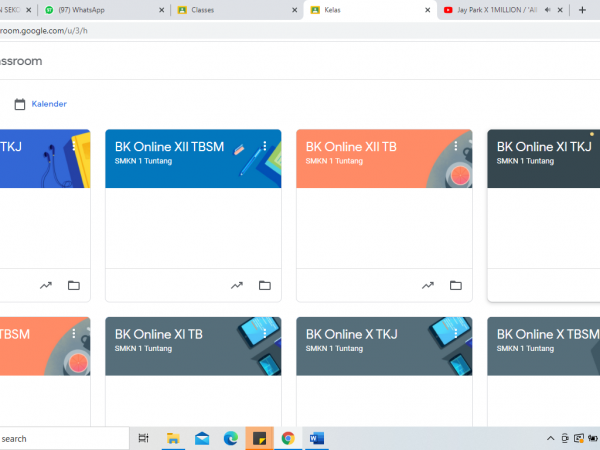Open the BK Online XI TB class
The width and height of the screenshot is (600, 450).
point(159,335)
